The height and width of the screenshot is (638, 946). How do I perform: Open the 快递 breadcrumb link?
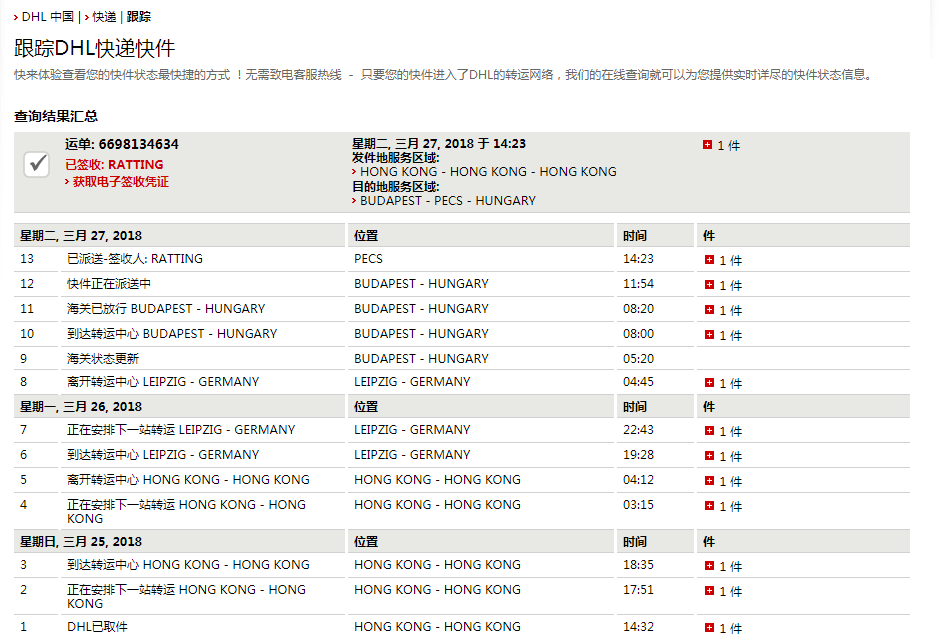click(x=104, y=17)
